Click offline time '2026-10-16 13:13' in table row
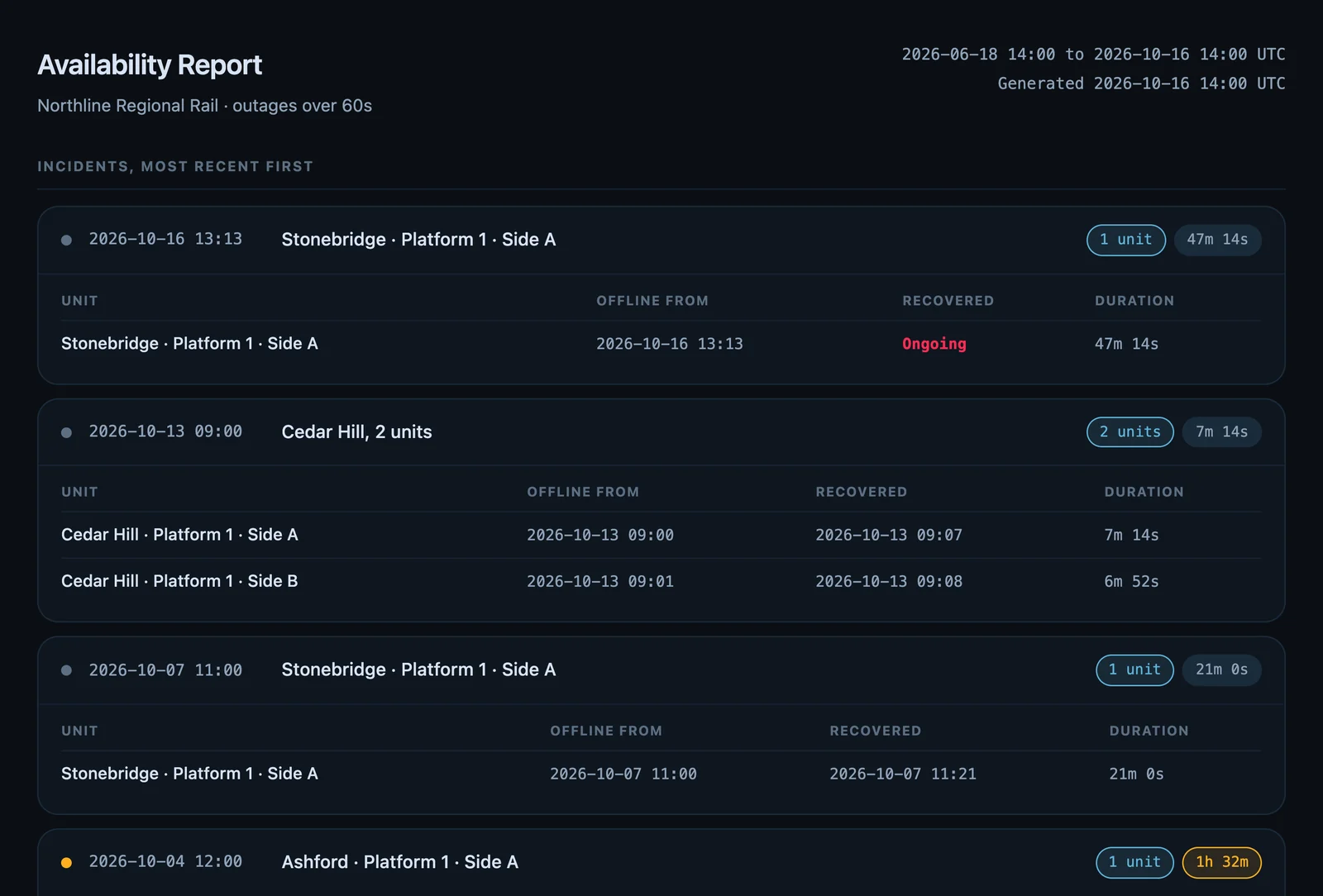 point(670,344)
